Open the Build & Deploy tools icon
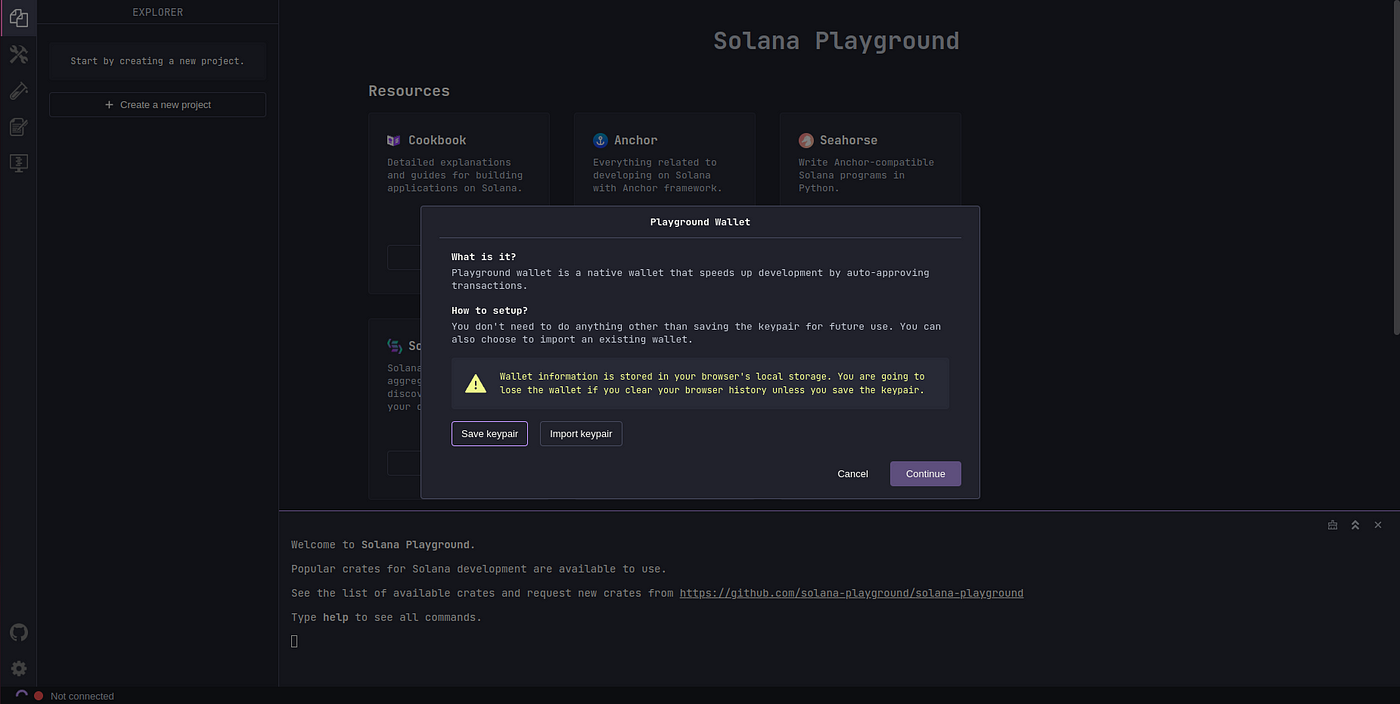 click(18, 54)
